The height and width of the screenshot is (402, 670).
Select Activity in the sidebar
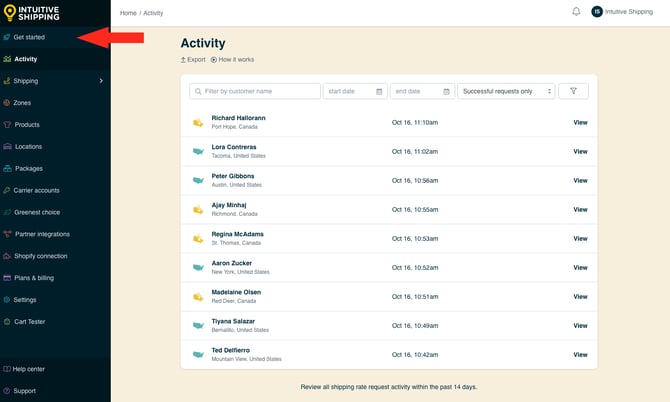(26, 59)
